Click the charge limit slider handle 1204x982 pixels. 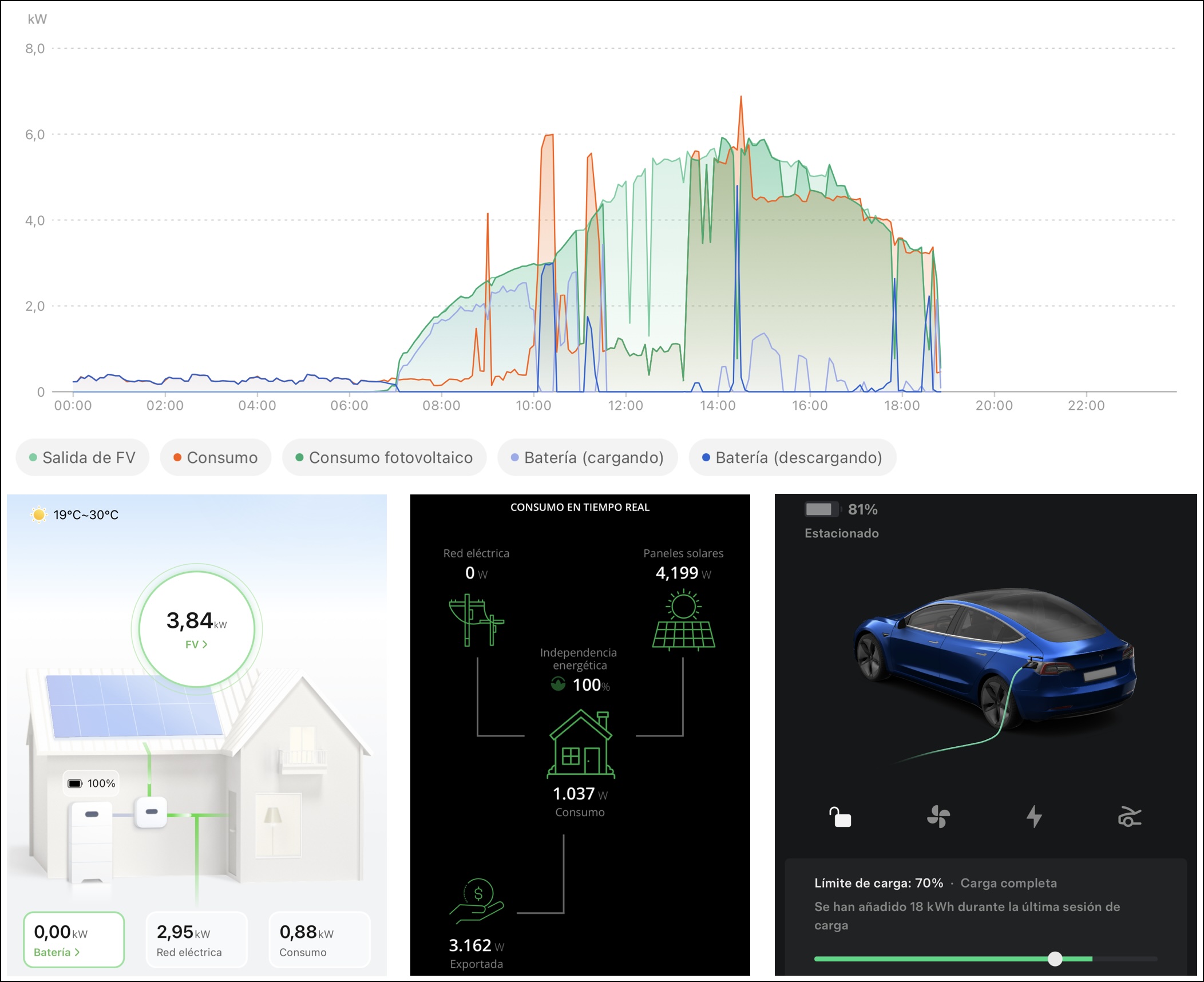[x=1055, y=959]
